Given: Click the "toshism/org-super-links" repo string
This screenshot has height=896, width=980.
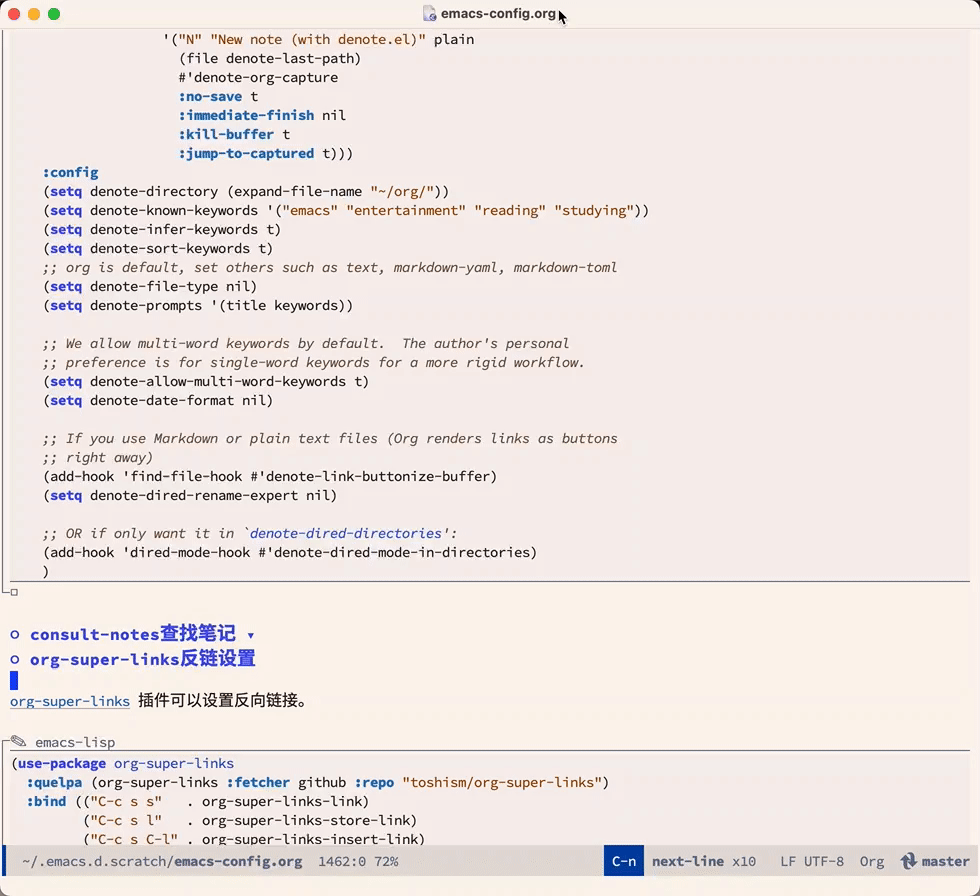Looking at the screenshot, I should pyautogui.click(x=502, y=782).
